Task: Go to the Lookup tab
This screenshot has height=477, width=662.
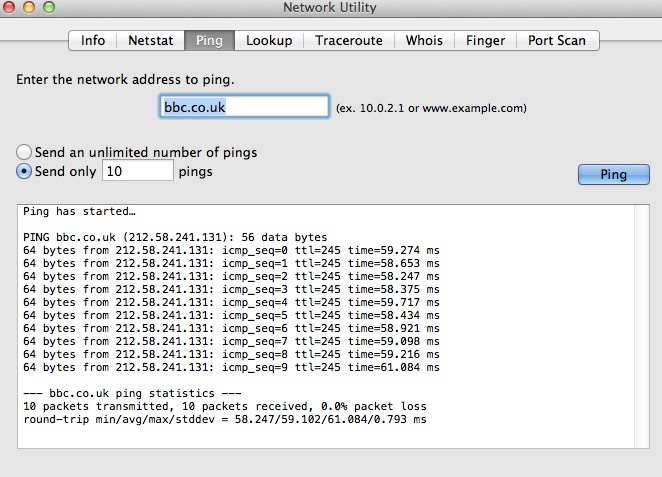Action: (269, 41)
